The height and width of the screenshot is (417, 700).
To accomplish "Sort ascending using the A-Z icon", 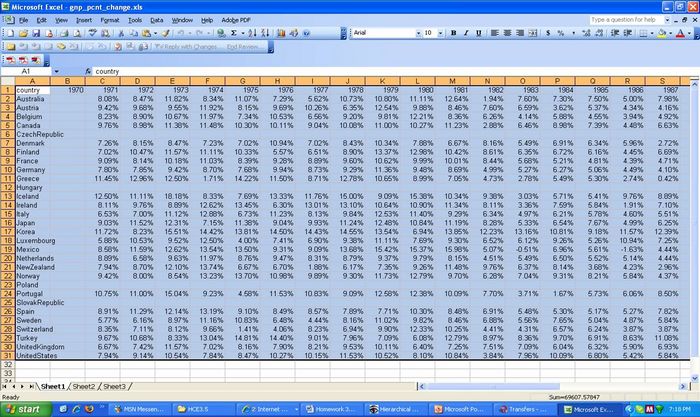I will (250, 33).
